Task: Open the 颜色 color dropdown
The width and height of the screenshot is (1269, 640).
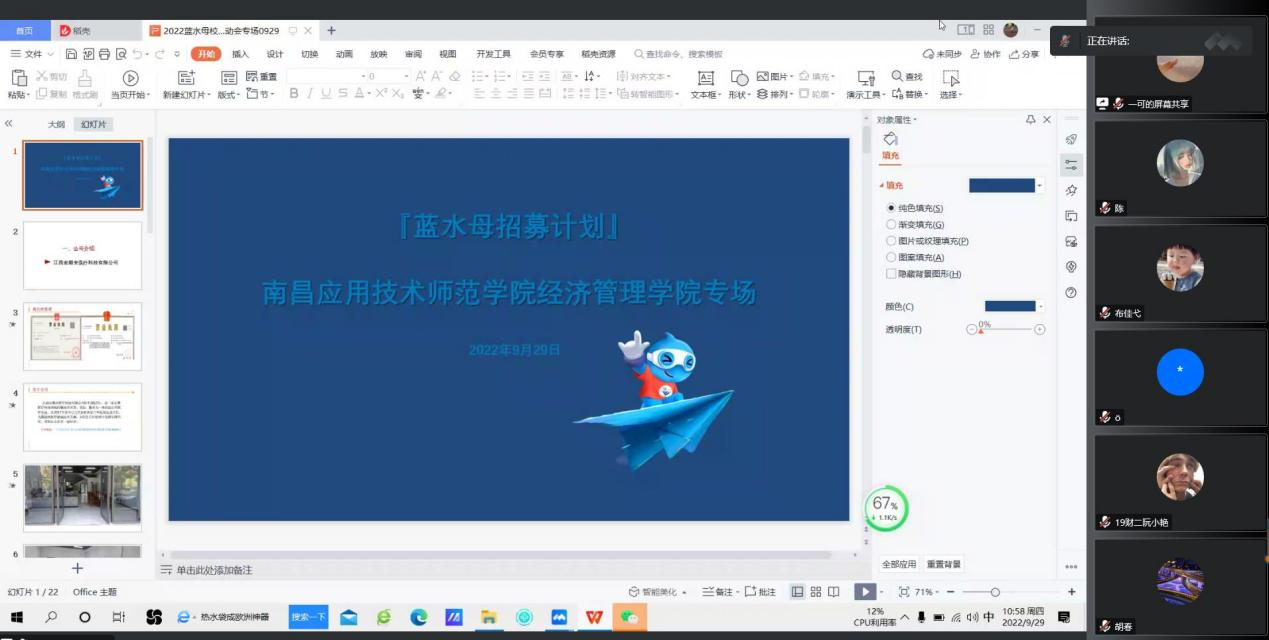Action: [x=1041, y=306]
